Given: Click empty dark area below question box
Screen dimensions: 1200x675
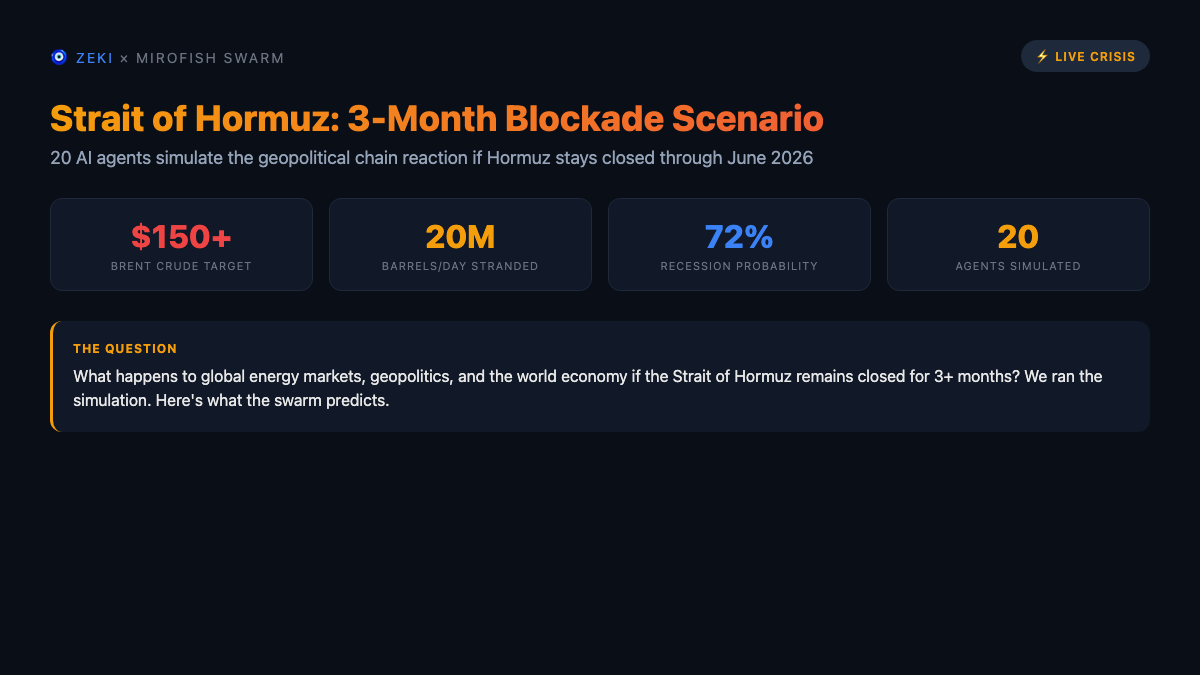Looking at the screenshot, I should point(600,550).
